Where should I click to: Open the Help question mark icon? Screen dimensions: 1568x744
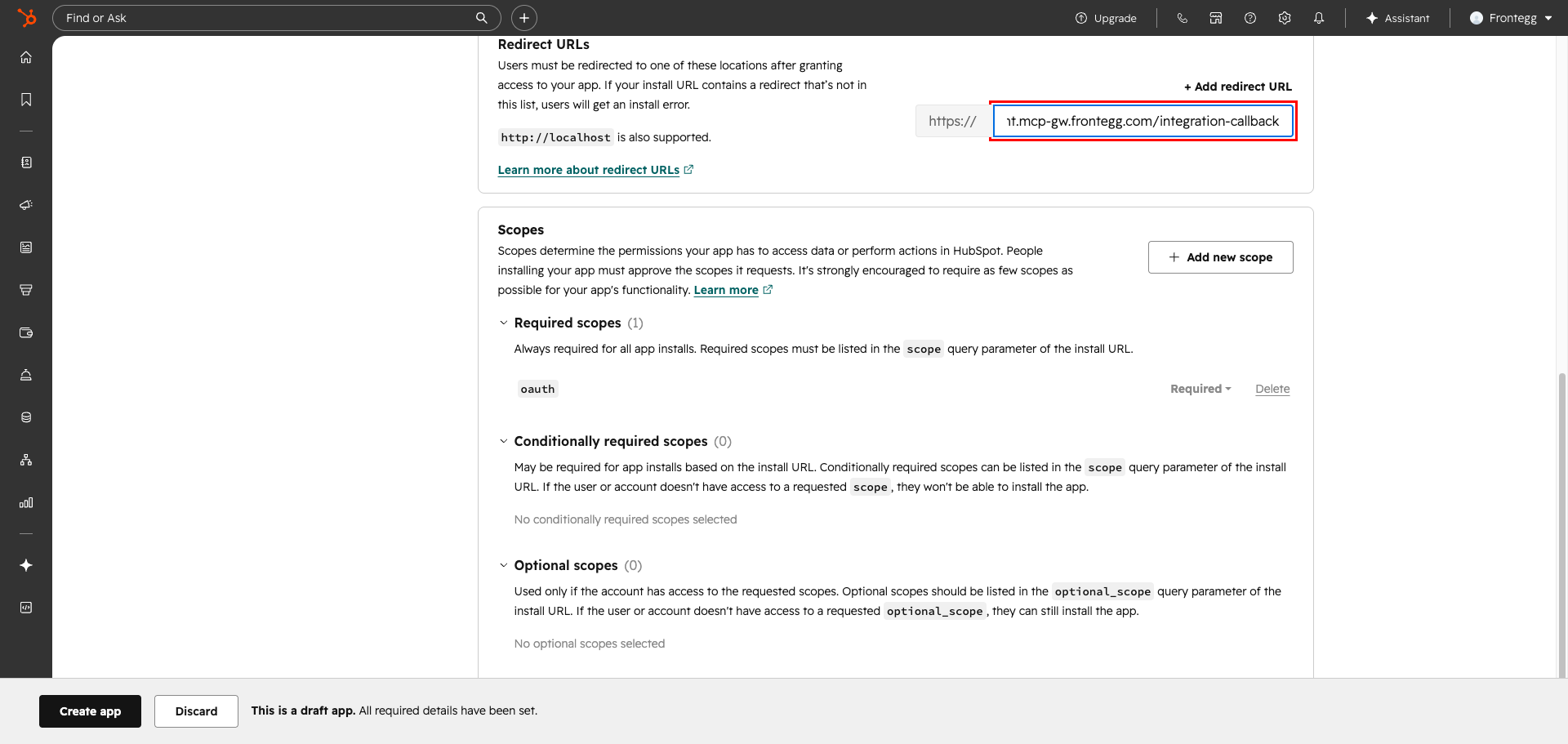[1250, 18]
